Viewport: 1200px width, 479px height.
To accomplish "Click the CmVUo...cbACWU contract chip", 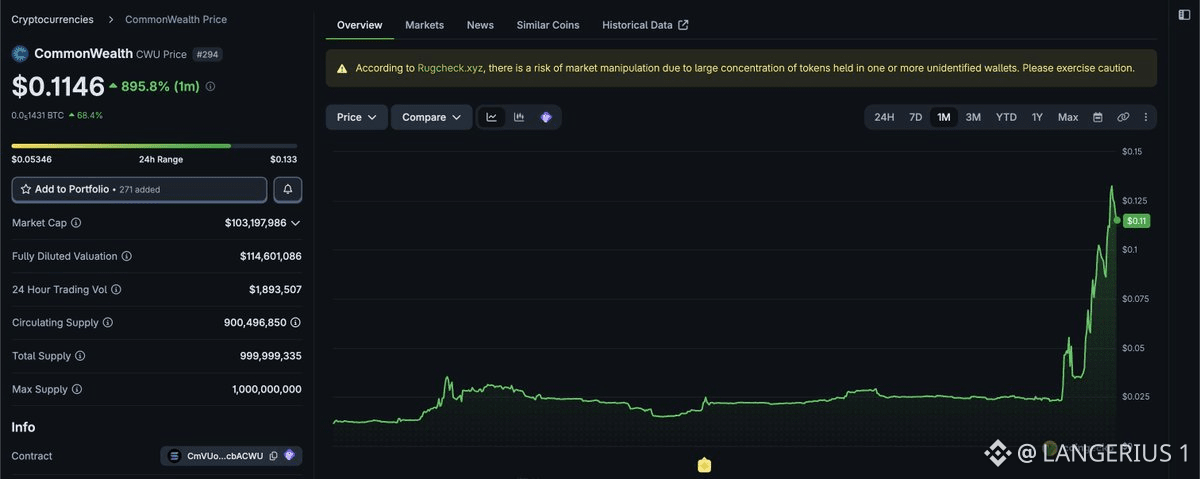I will coord(231,456).
